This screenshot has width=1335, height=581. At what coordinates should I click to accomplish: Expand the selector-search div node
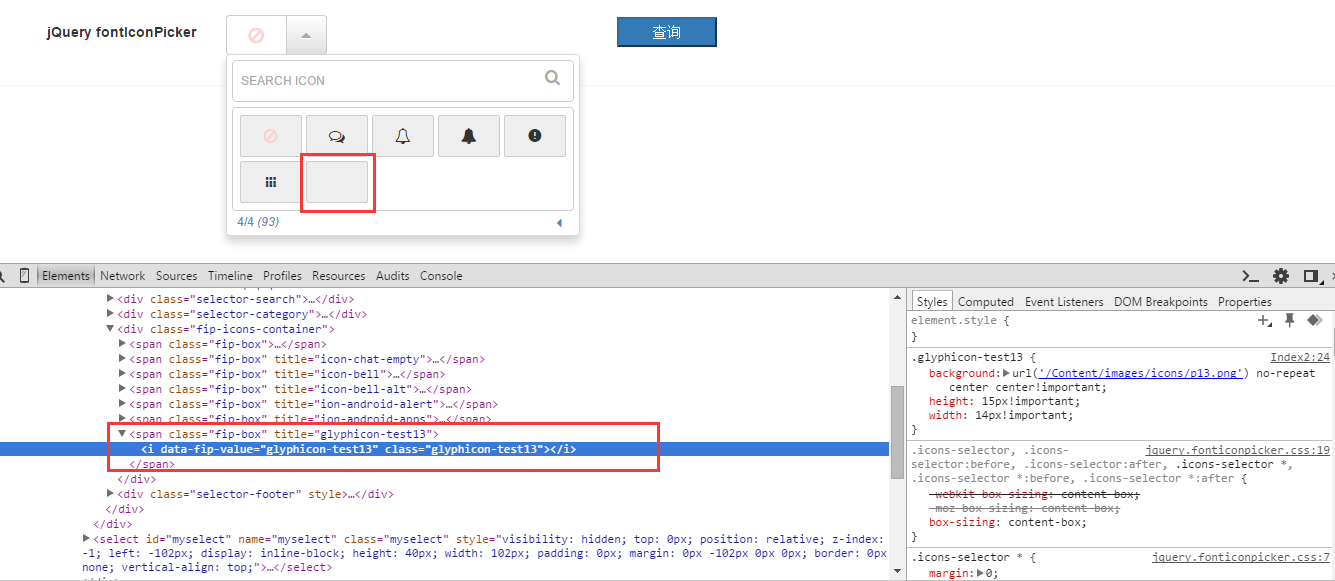click(x=111, y=299)
